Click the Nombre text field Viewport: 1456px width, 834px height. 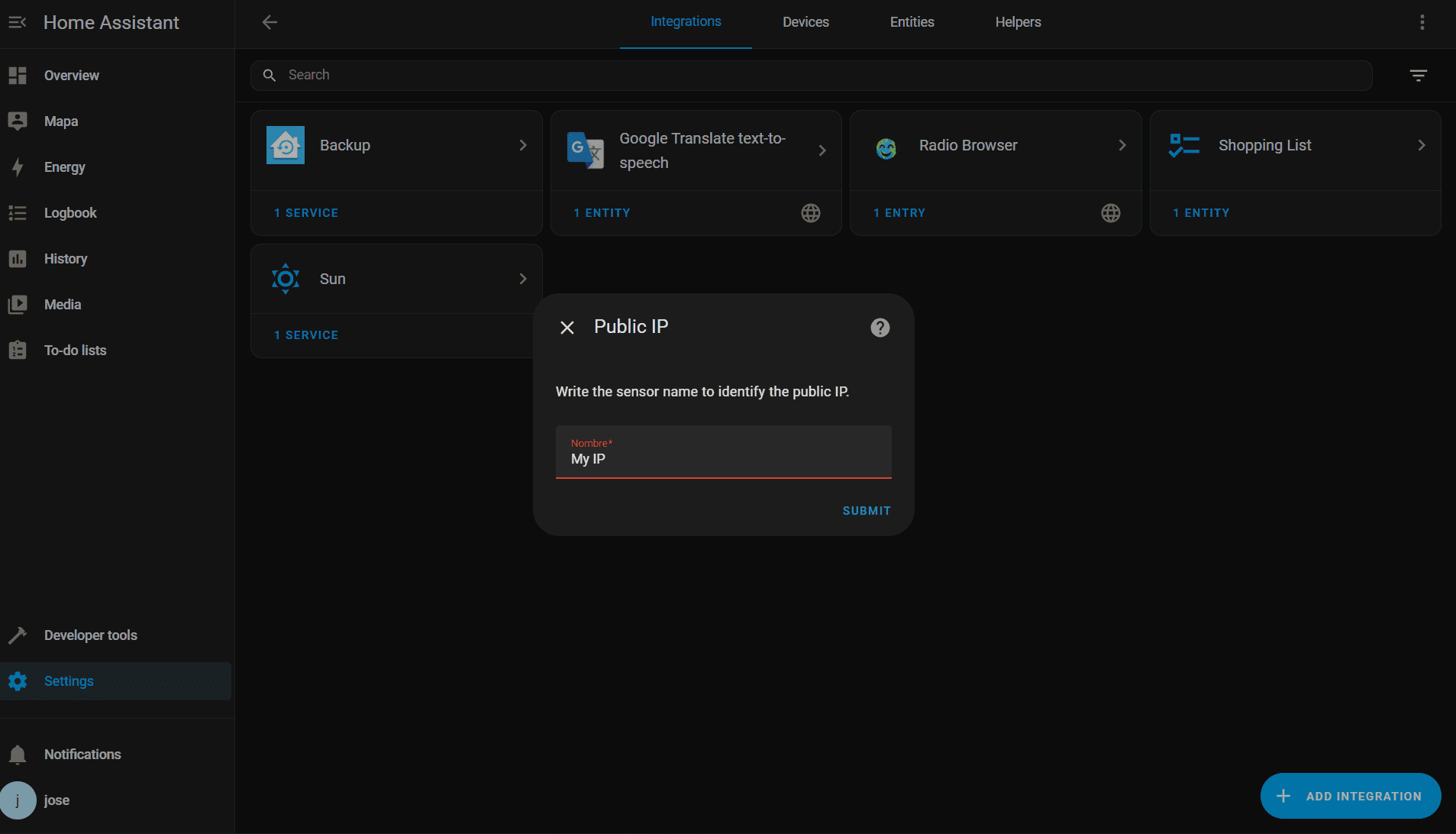[x=723, y=459]
